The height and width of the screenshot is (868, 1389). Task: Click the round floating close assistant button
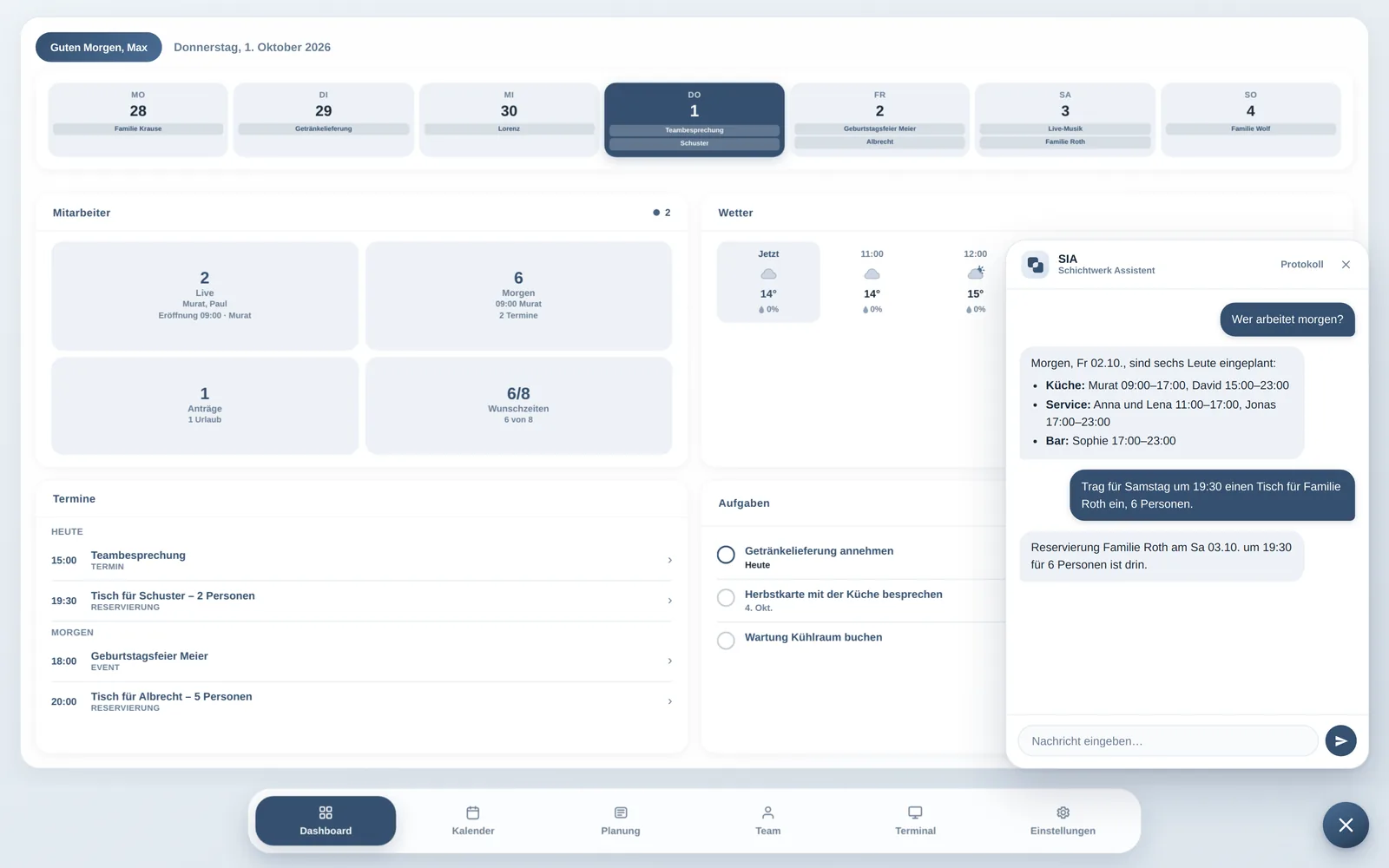(x=1346, y=825)
